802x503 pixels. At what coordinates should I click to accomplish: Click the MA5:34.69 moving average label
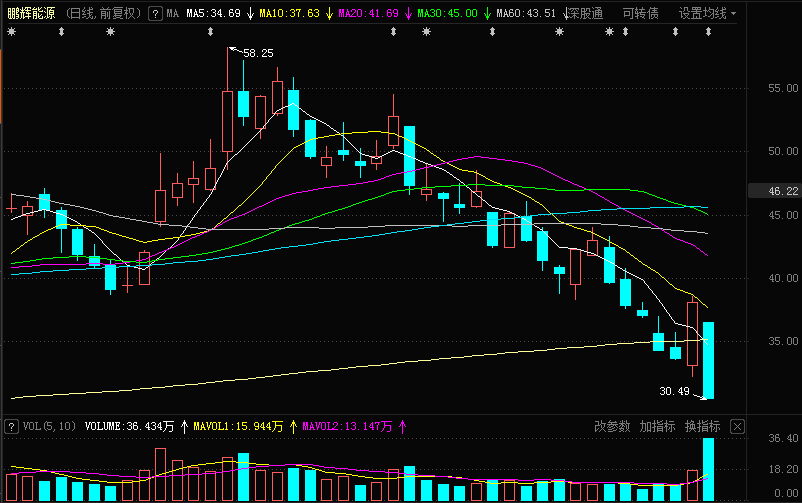[x=213, y=14]
